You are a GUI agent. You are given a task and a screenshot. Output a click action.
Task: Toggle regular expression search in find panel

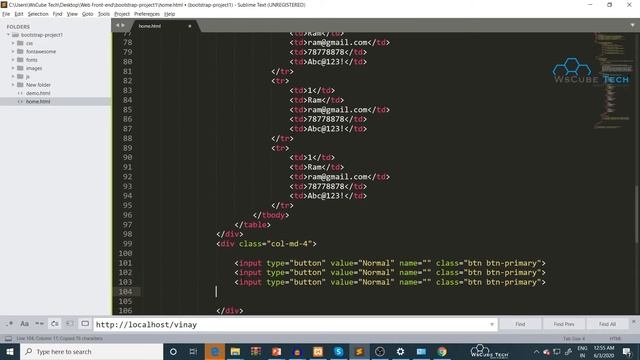click(x=9, y=324)
